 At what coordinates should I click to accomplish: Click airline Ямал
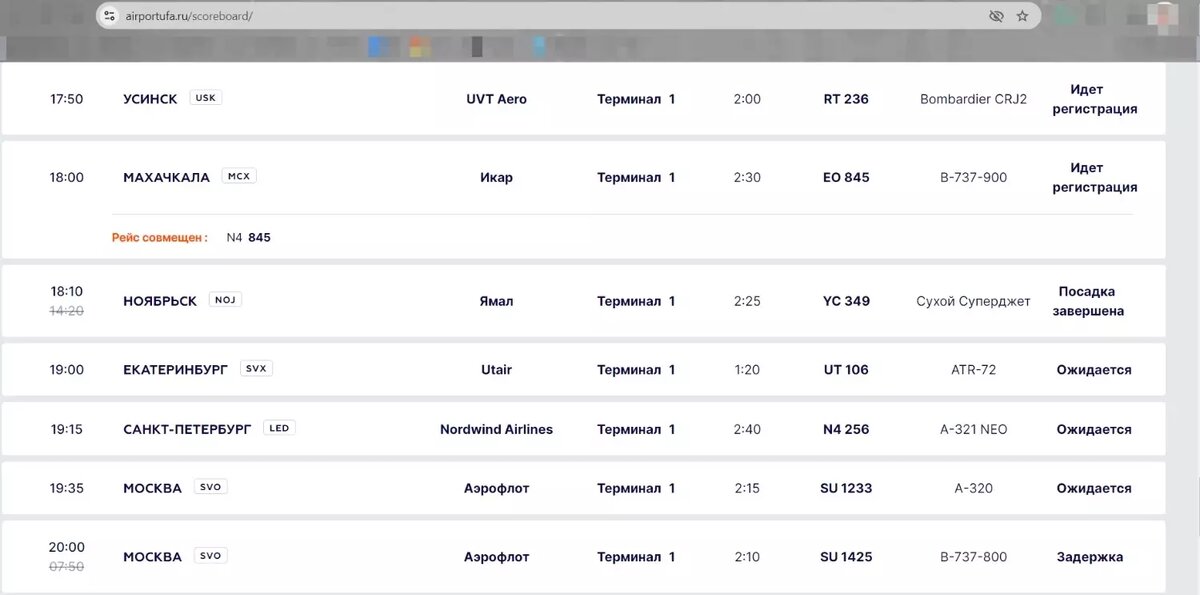pyautogui.click(x=496, y=301)
